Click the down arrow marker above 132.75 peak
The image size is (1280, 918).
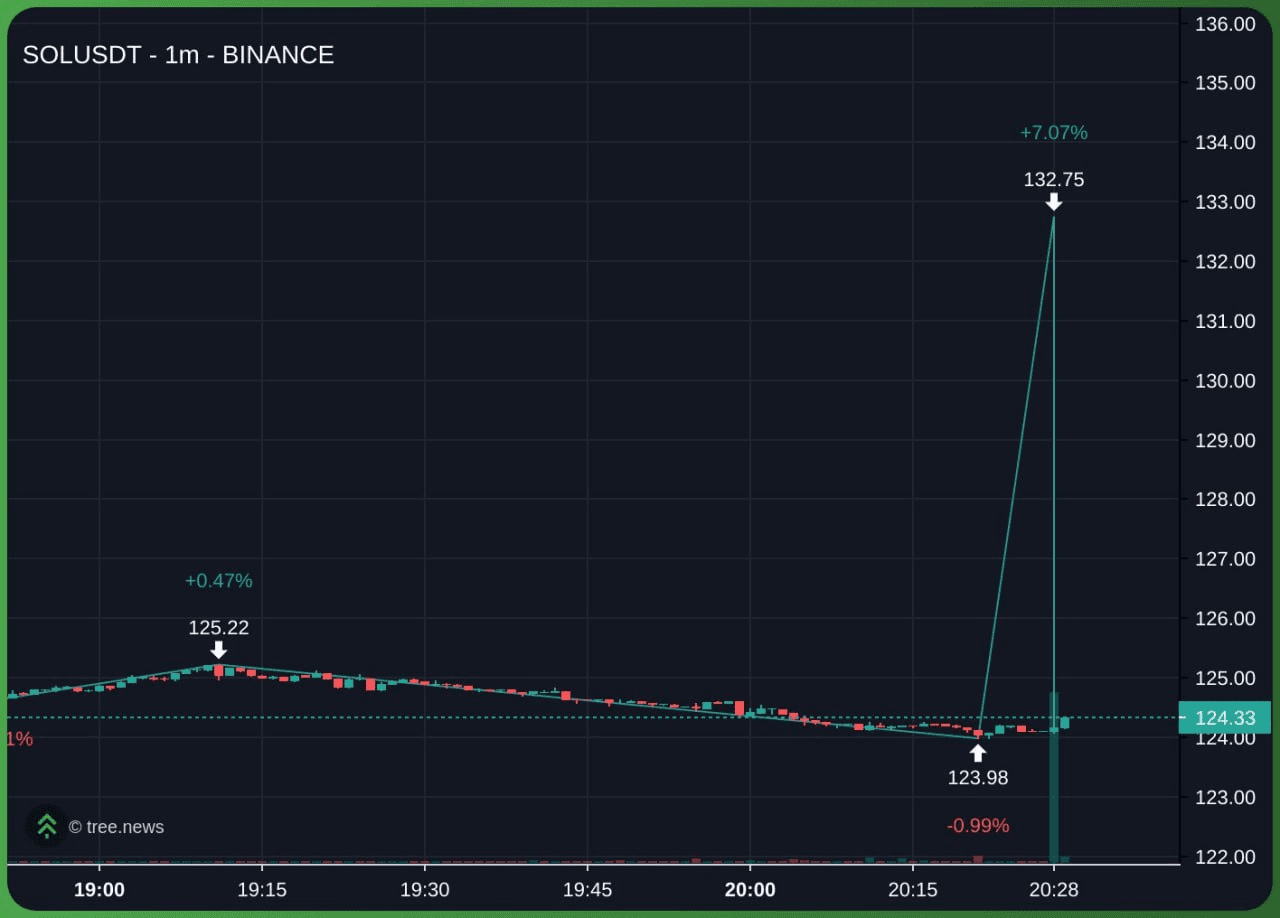point(1054,202)
